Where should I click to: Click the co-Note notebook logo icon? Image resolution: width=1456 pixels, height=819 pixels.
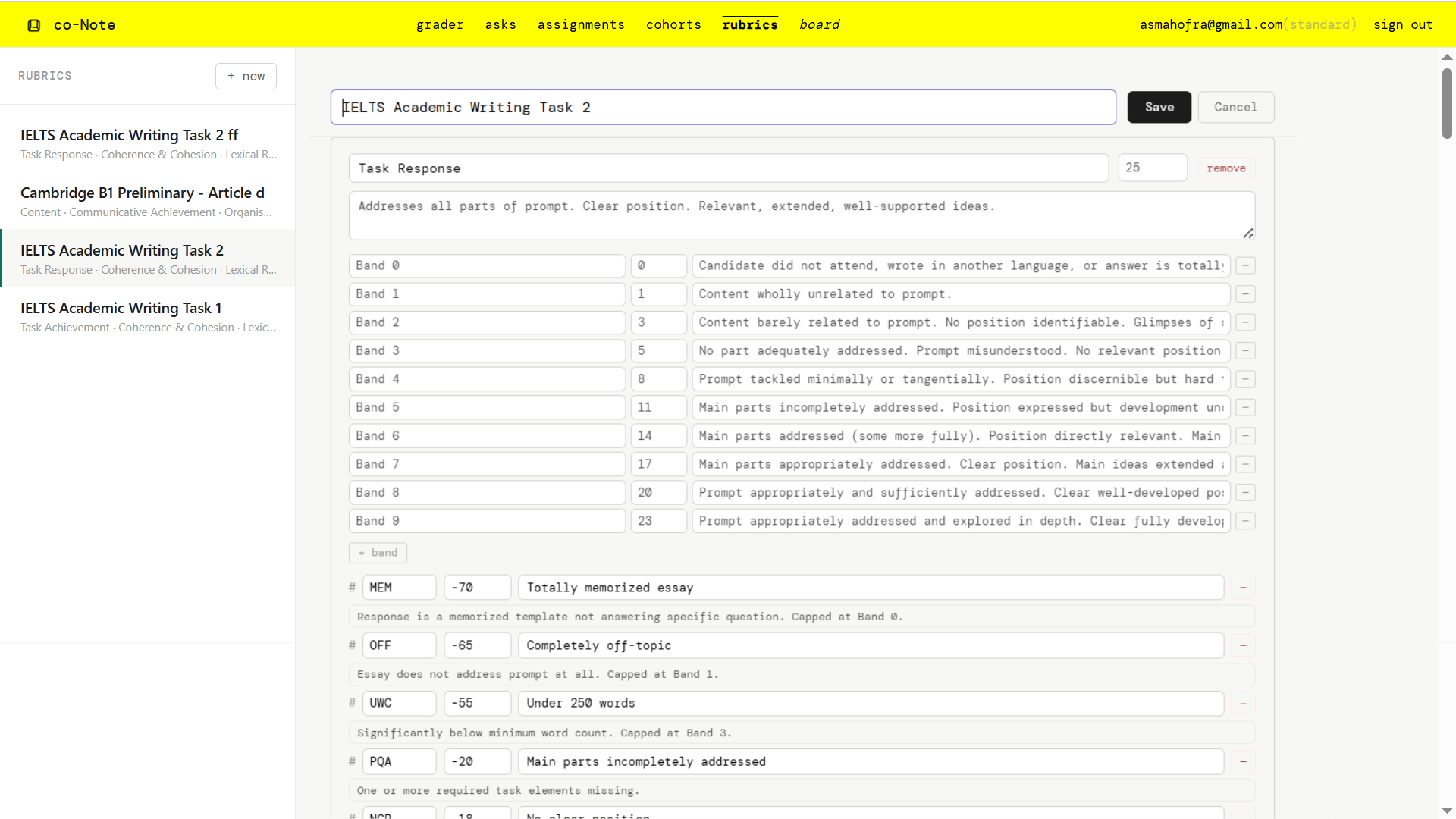point(34,25)
